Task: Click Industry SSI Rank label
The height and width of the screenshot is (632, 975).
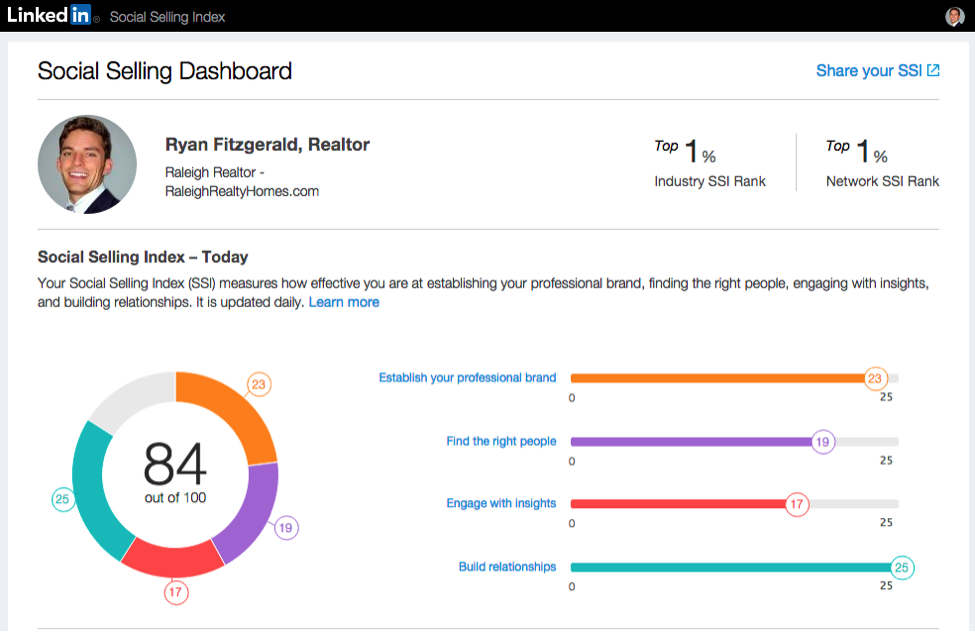Action: 710,182
